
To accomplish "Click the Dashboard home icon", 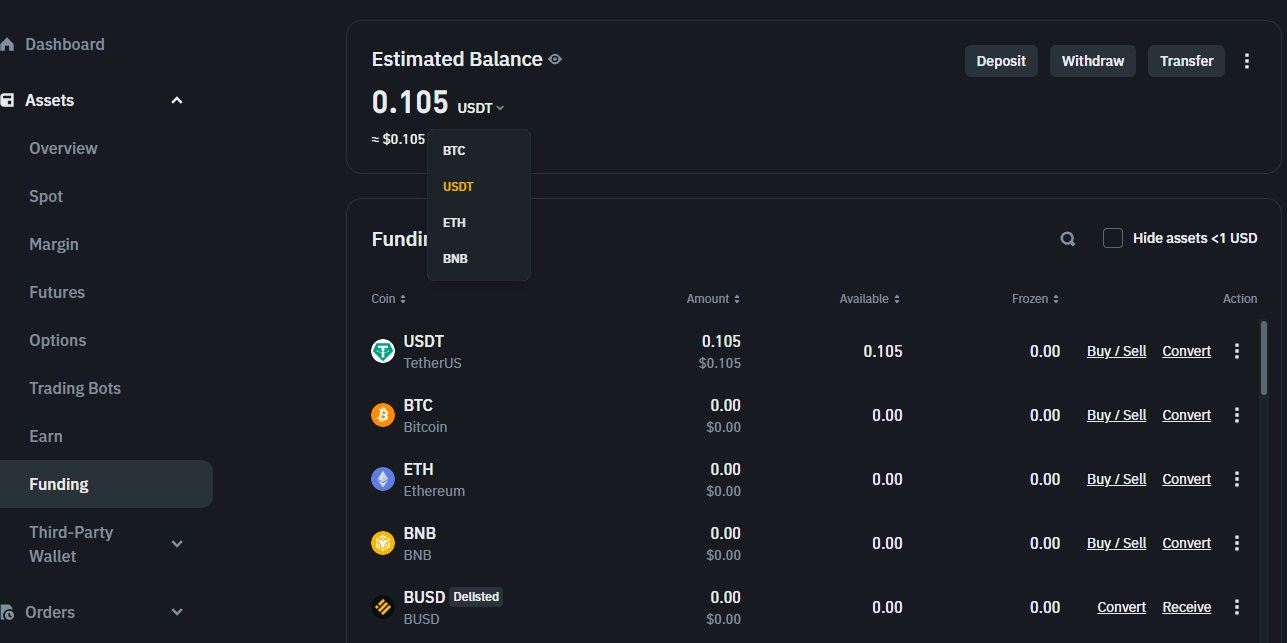I will (x=7, y=45).
